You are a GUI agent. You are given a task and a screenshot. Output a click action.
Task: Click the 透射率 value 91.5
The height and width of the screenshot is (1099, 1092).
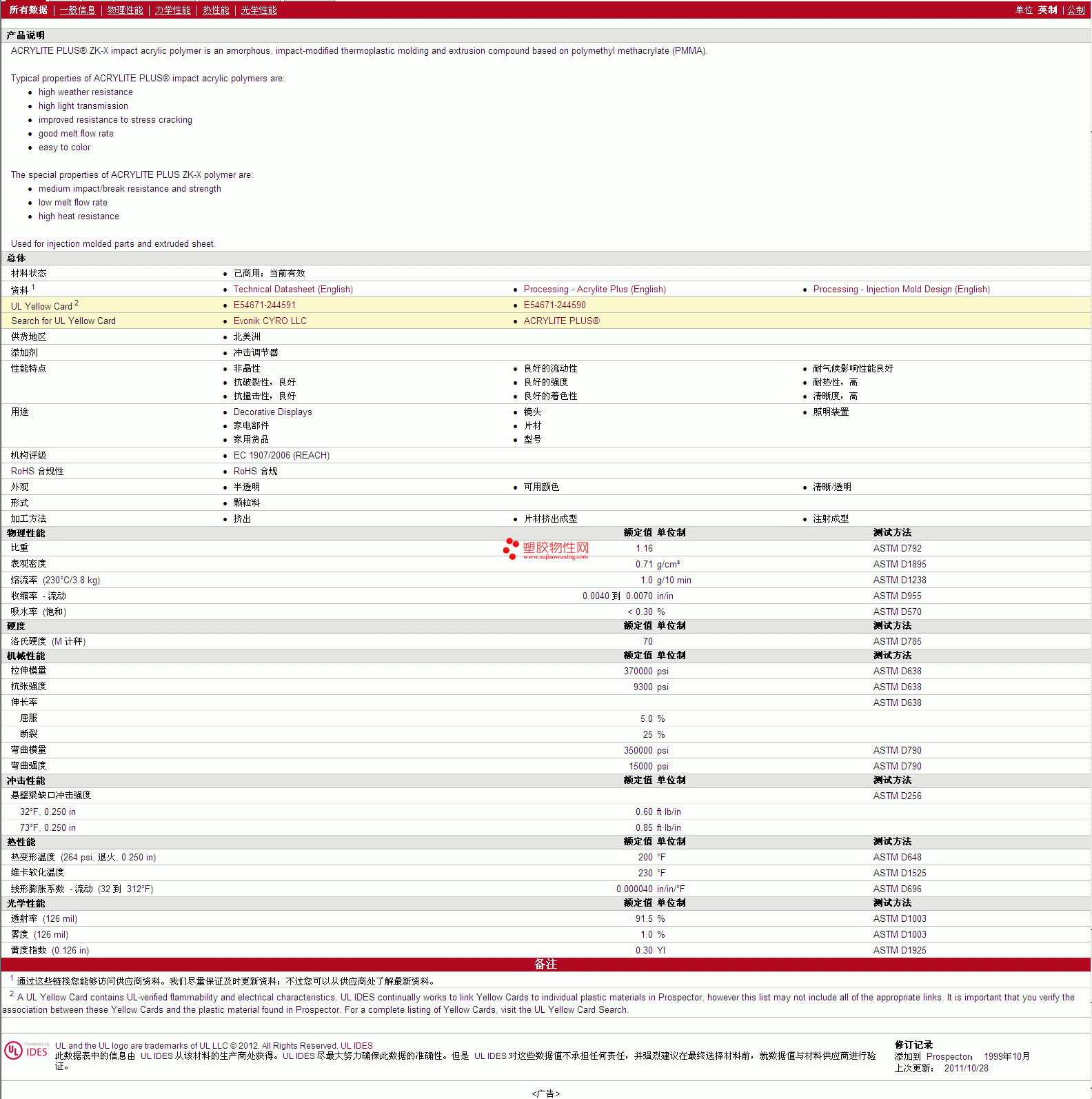pos(644,918)
